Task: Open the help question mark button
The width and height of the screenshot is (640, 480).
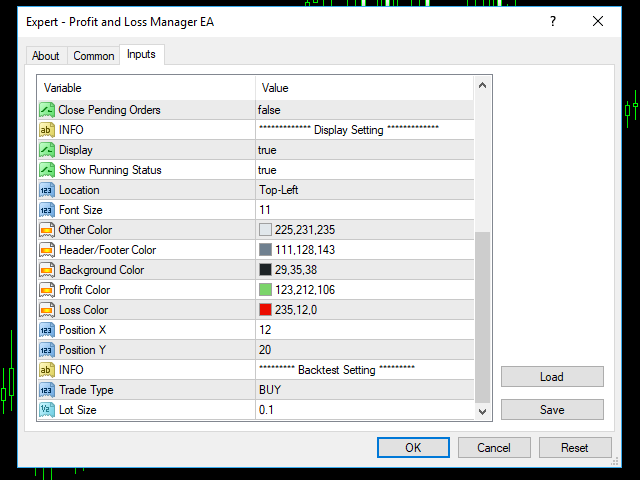Action: 553,21
